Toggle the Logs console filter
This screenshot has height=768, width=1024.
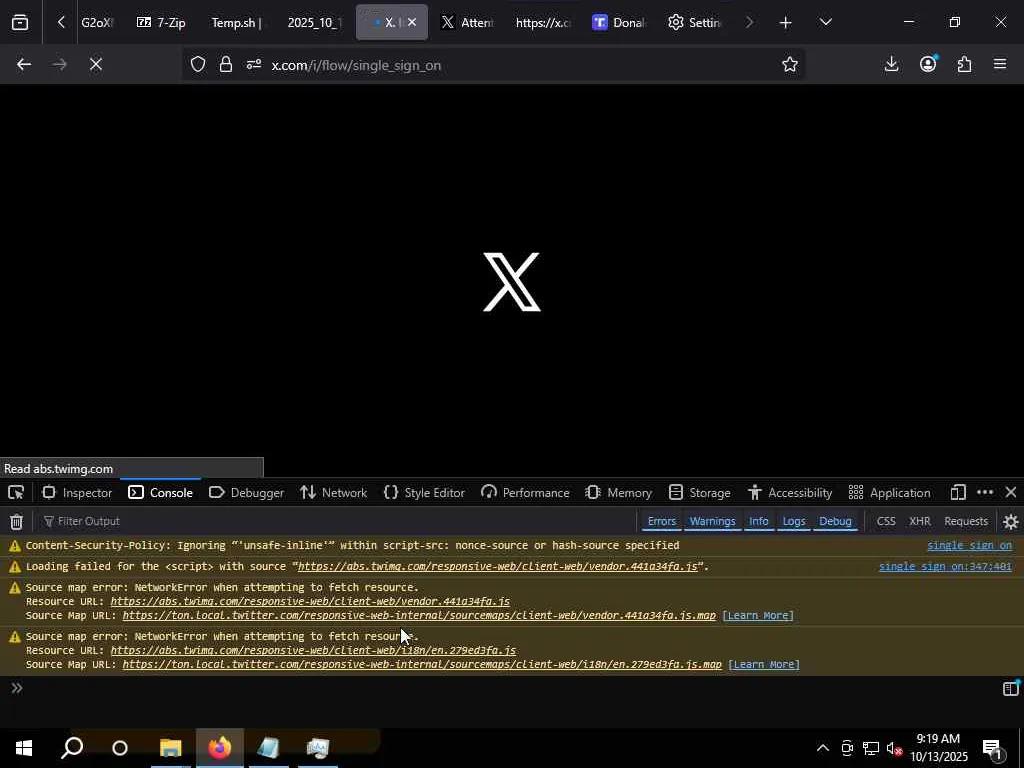(794, 521)
